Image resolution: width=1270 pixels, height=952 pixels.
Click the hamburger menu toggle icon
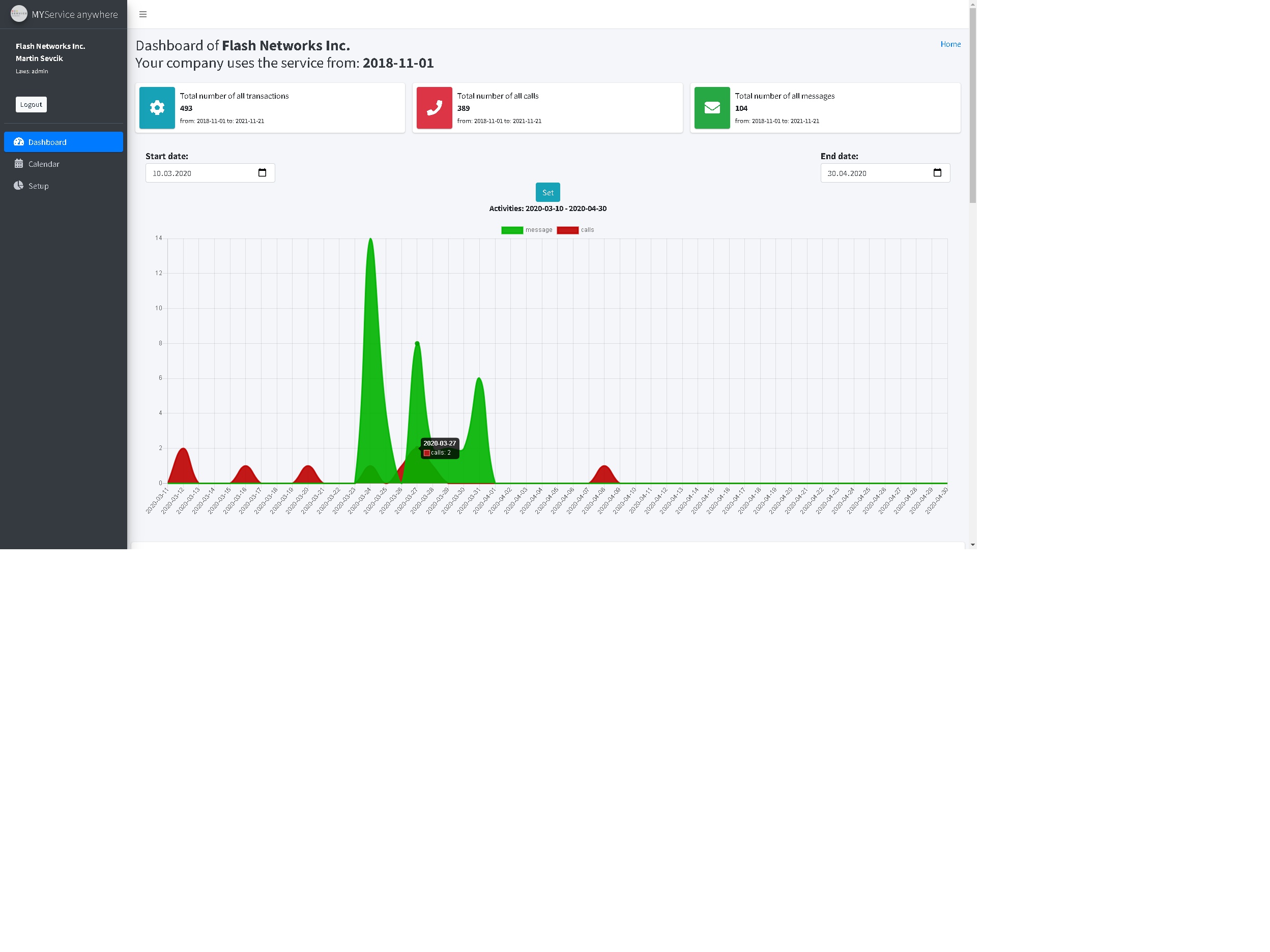(143, 14)
